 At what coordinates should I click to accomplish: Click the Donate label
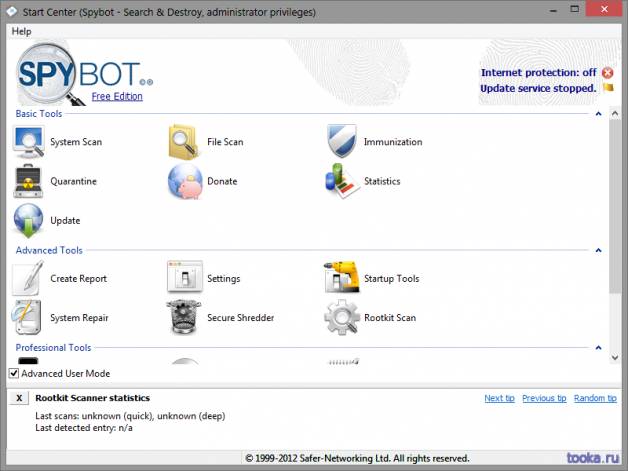pyautogui.click(x=222, y=181)
